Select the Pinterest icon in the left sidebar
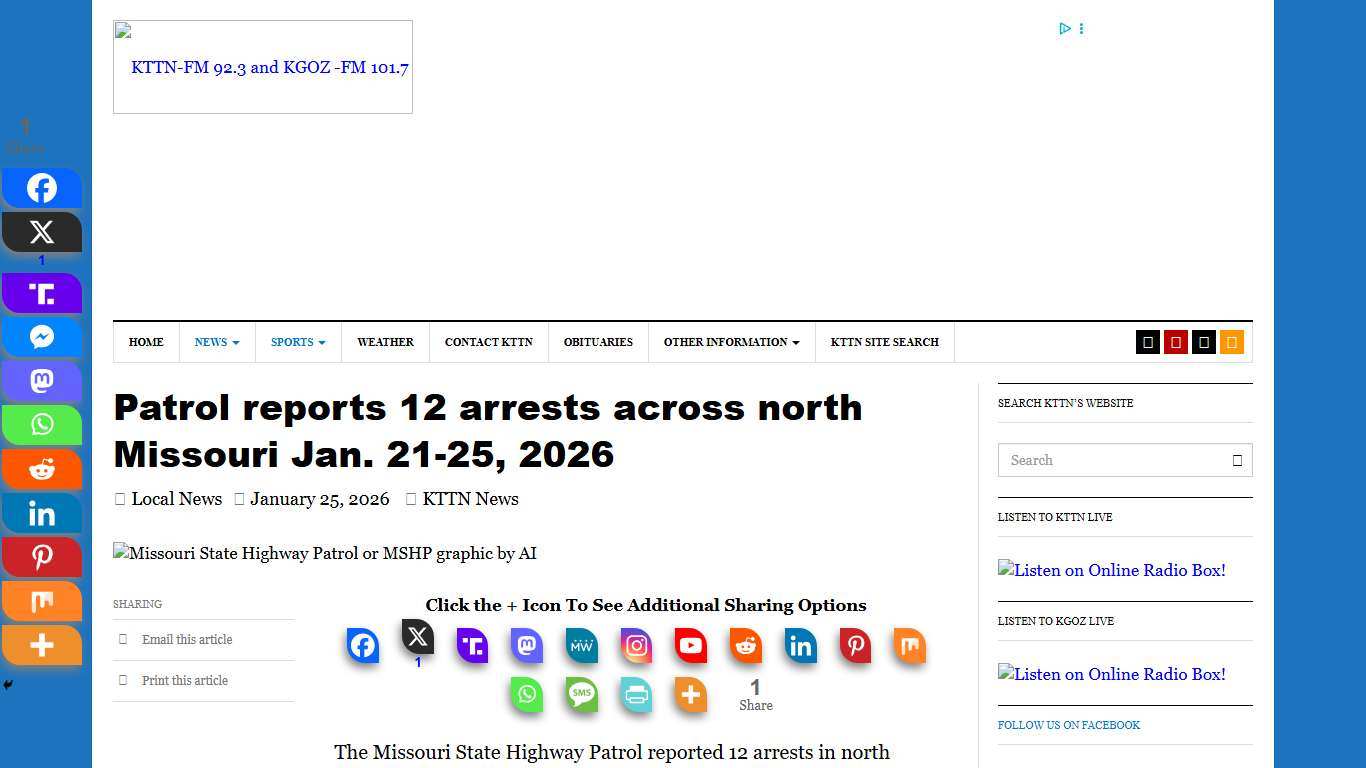 click(x=42, y=557)
